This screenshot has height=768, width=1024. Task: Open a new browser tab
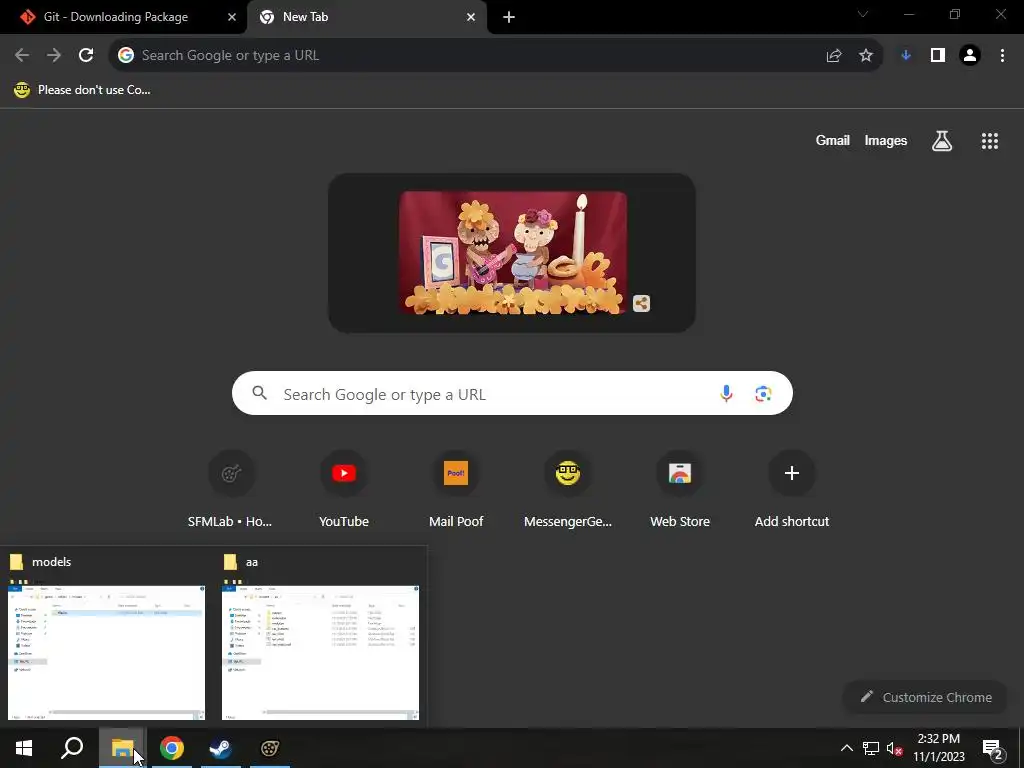tap(509, 17)
